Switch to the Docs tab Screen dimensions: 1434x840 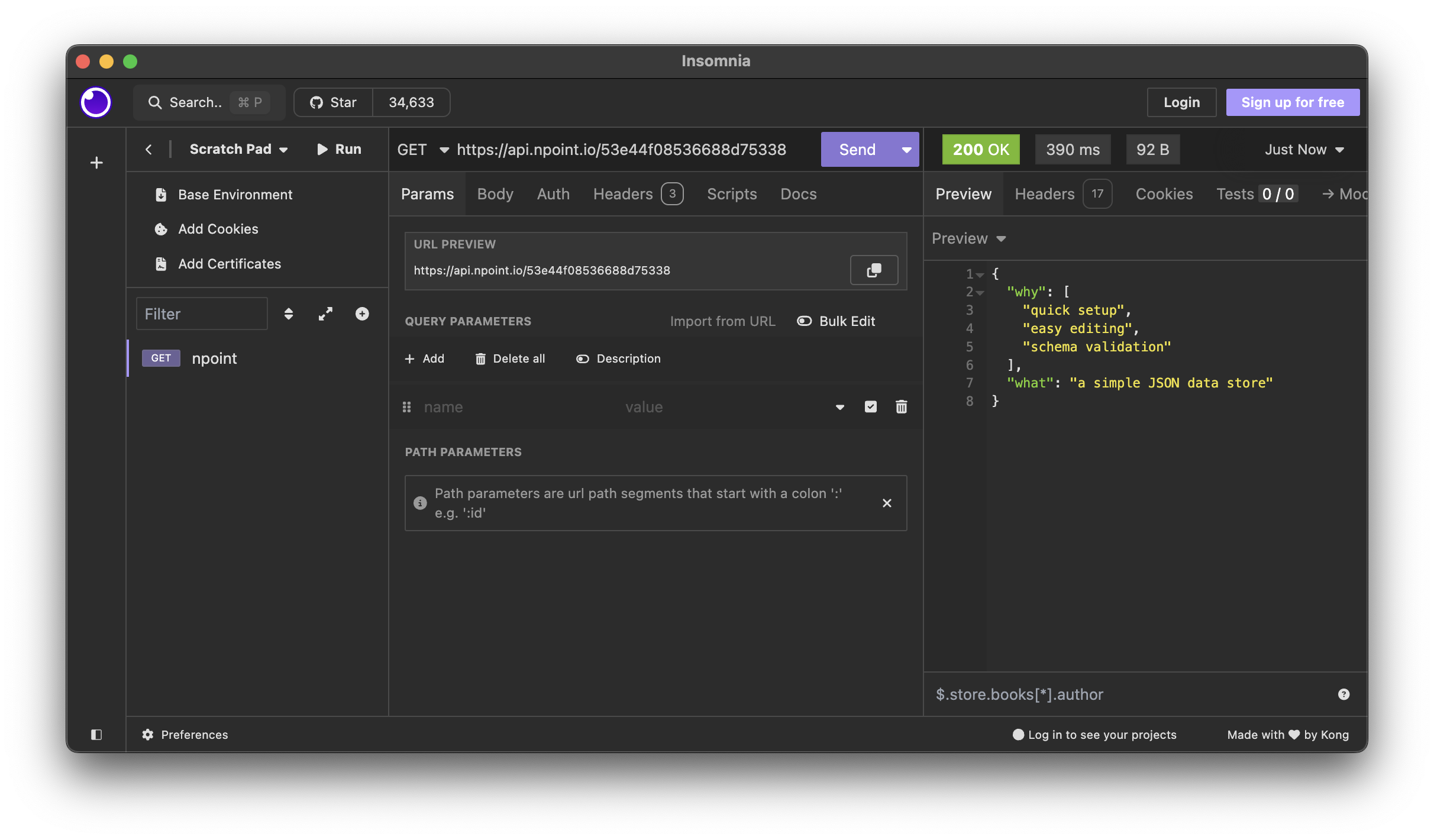pyautogui.click(x=798, y=194)
